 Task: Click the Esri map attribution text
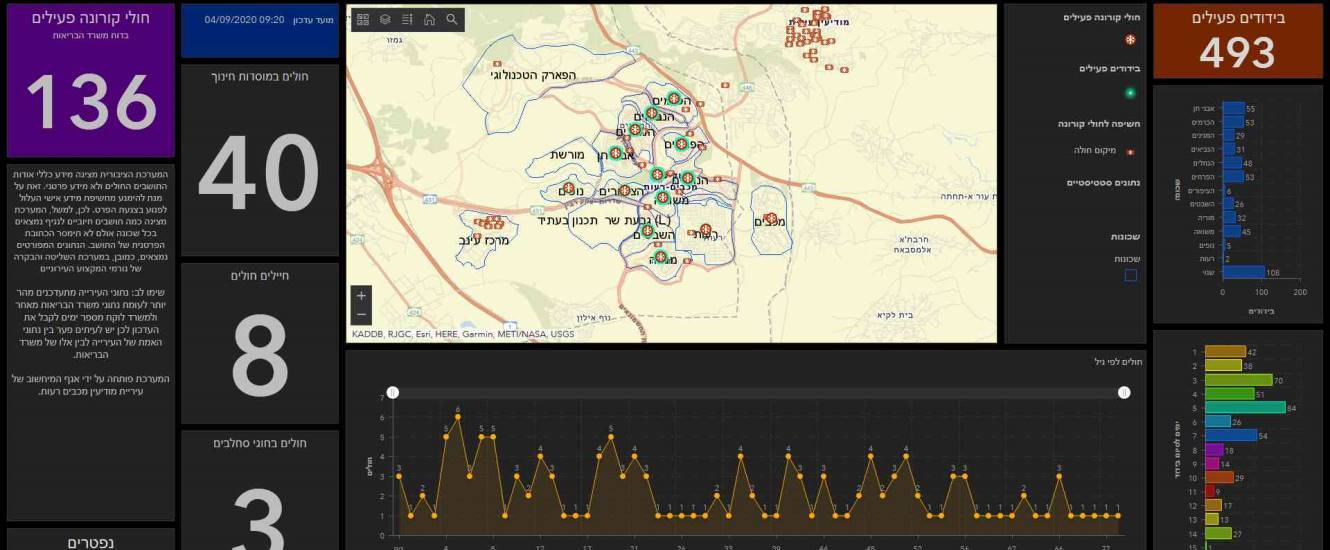[463, 334]
